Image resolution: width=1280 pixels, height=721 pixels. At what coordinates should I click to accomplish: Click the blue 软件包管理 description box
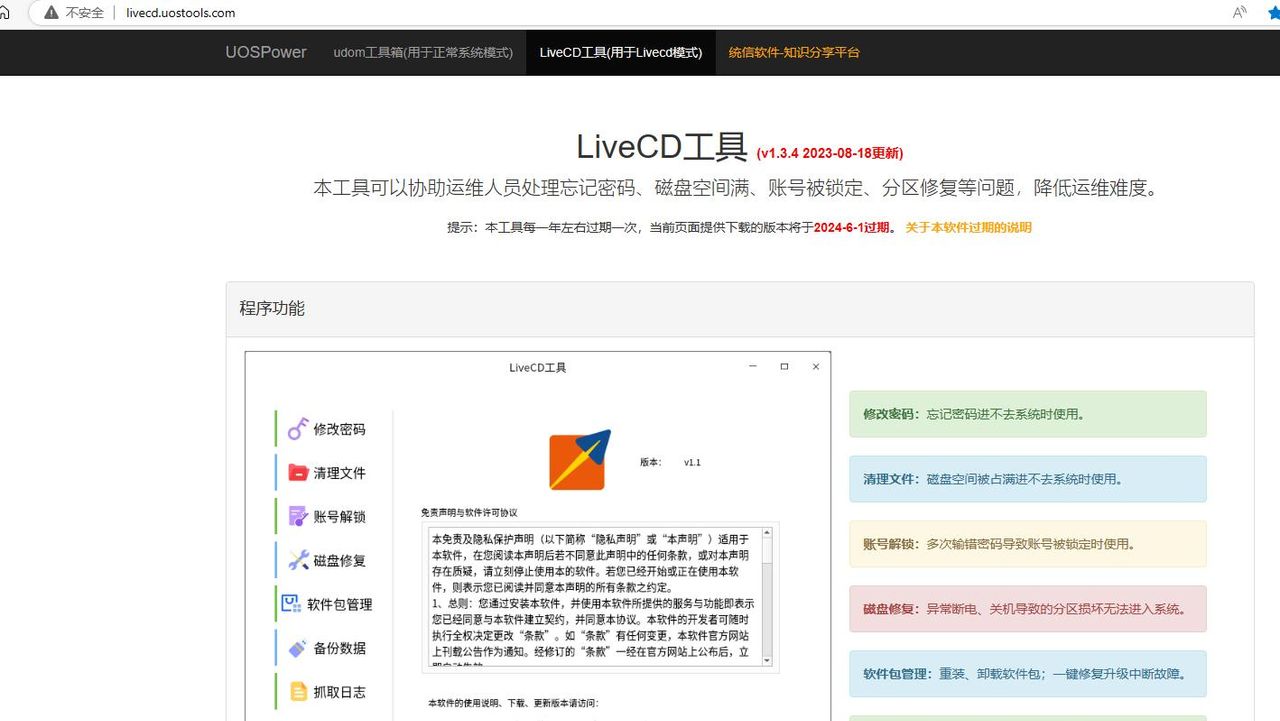coord(1027,674)
